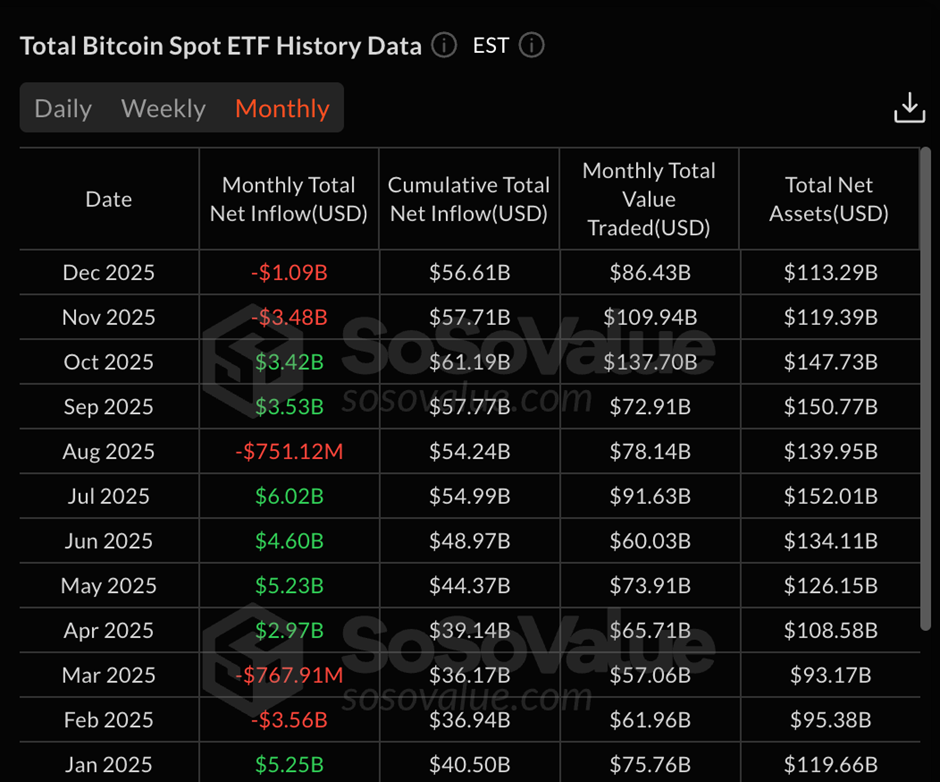Click the EST timezone label
The width and height of the screenshot is (940, 782).
[x=490, y=46]
